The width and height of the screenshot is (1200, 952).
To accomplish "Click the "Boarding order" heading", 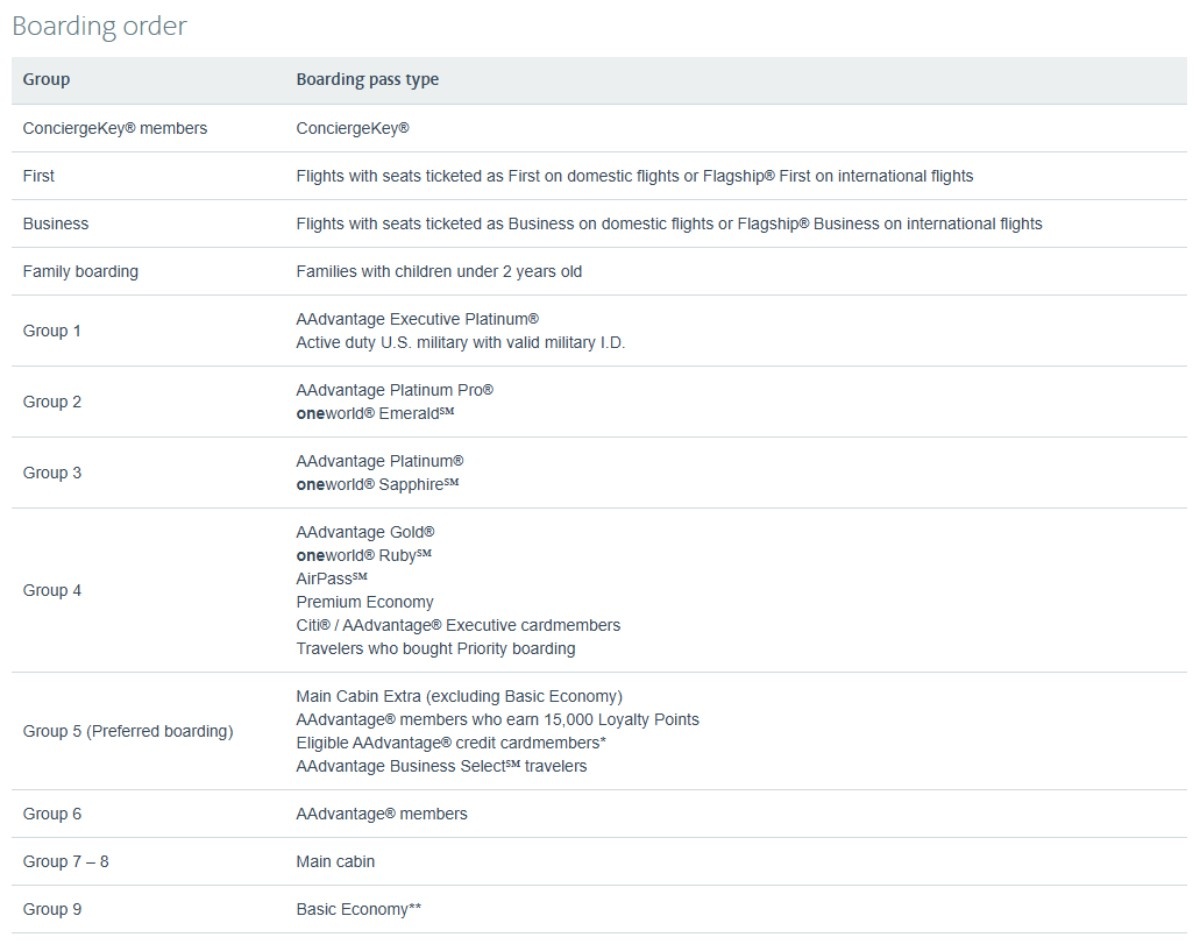I will point(99,27).
